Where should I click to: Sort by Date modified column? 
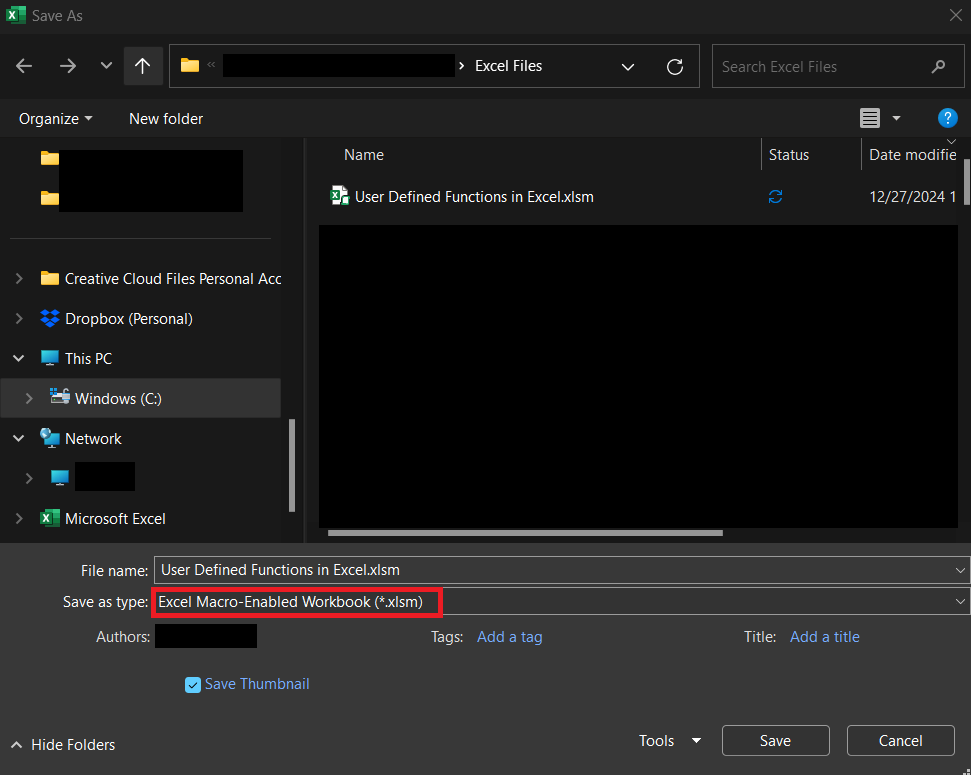coord(913,155)
